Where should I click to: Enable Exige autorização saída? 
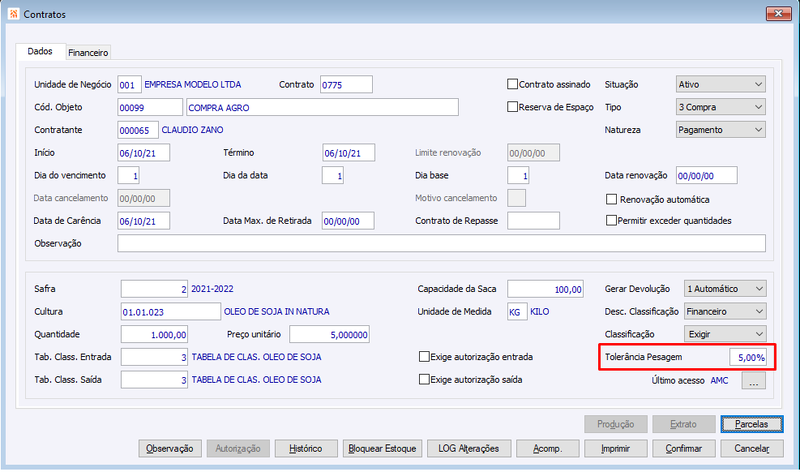(x=424, y=379)
